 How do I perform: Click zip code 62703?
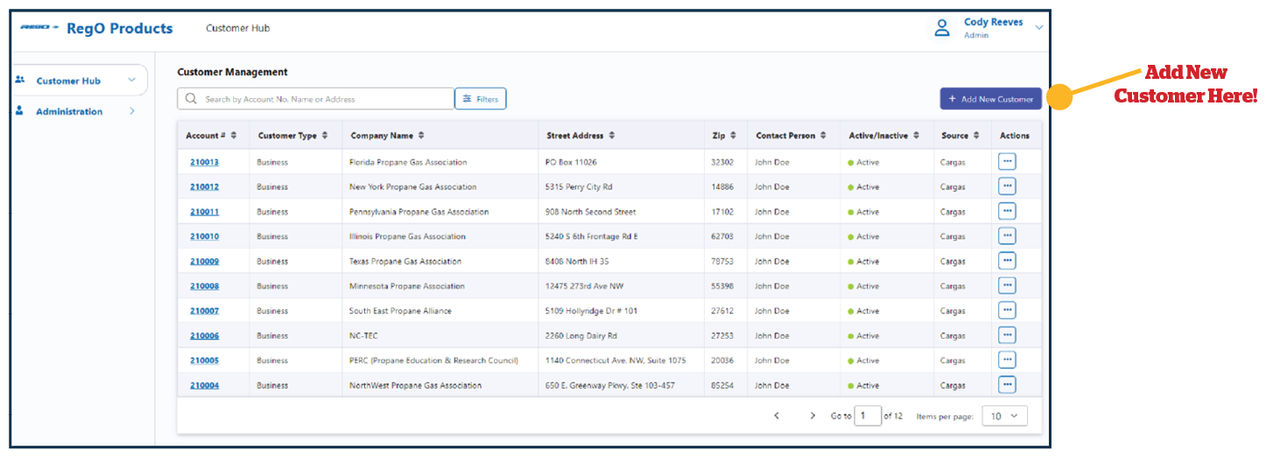(x=722, y=237)
